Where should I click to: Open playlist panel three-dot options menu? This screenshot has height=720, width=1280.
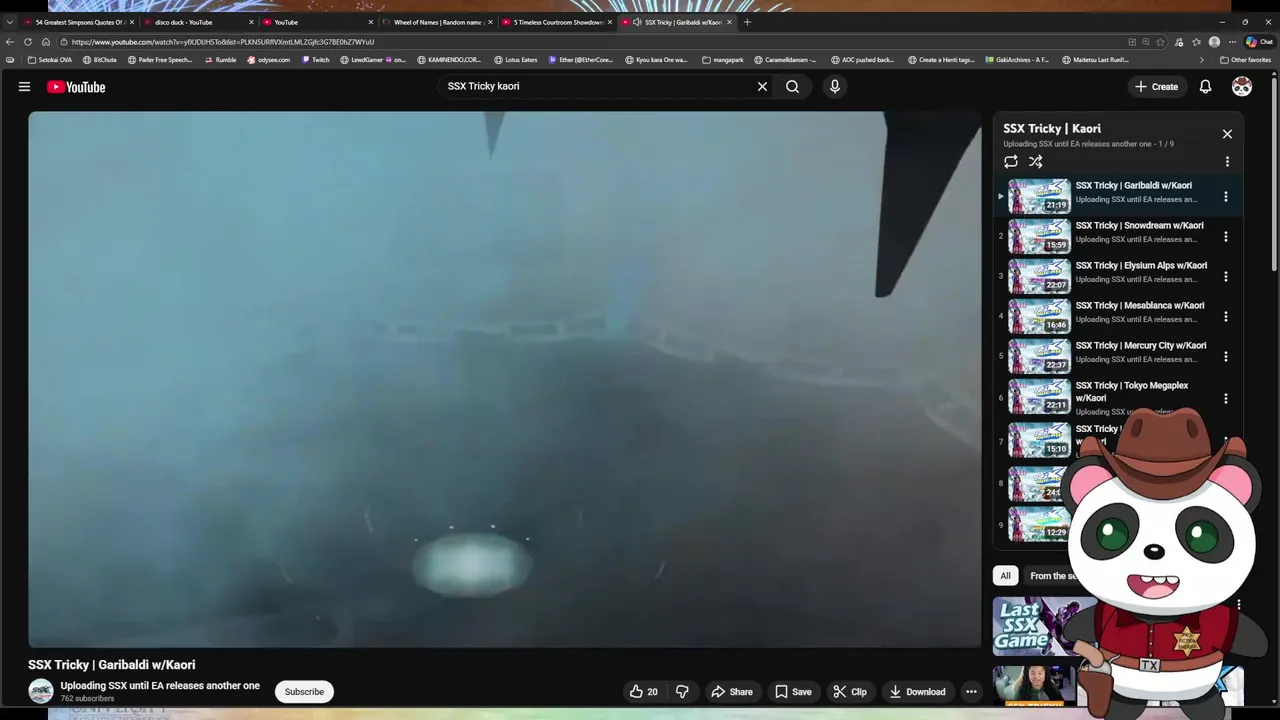pos(1227,162)
